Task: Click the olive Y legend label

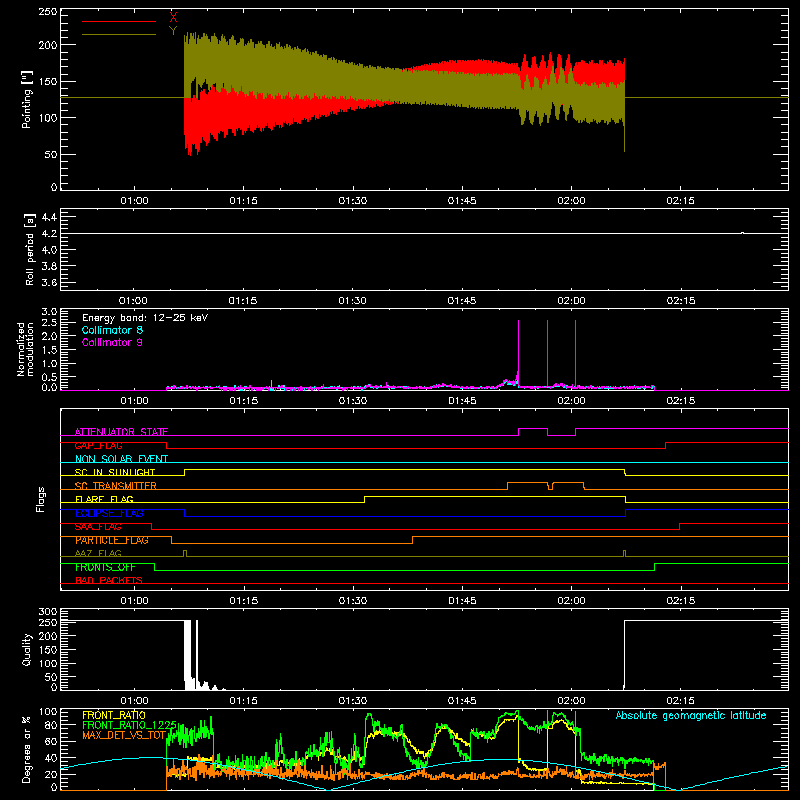Action: tap(173, 31)
